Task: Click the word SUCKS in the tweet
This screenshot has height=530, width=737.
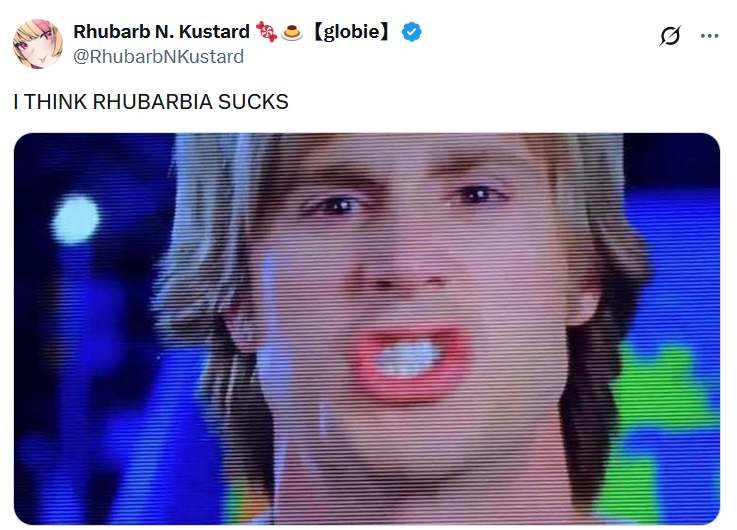Action: pos(253,102)
